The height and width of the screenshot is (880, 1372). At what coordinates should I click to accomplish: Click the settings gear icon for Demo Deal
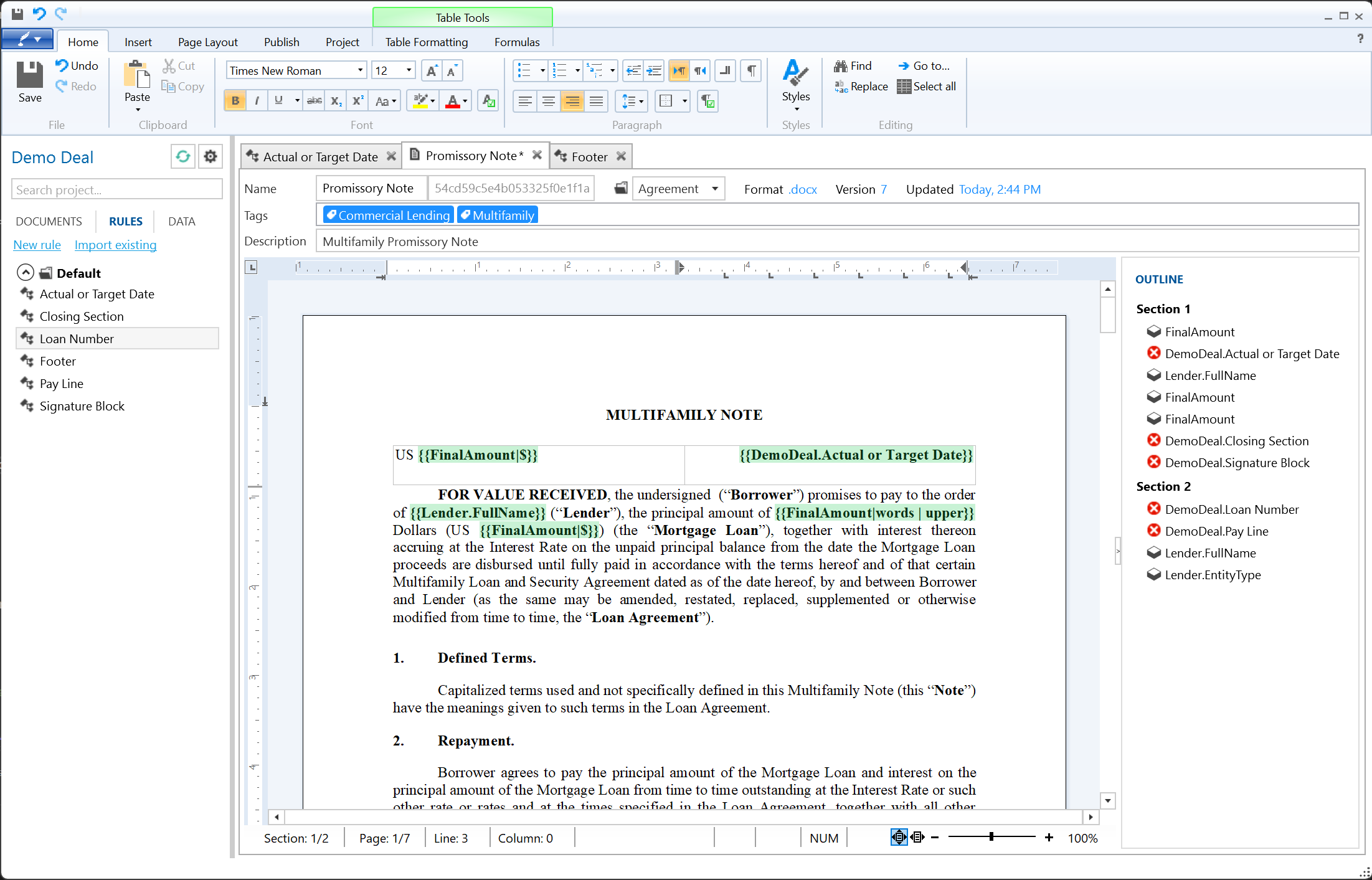[210, 157]
